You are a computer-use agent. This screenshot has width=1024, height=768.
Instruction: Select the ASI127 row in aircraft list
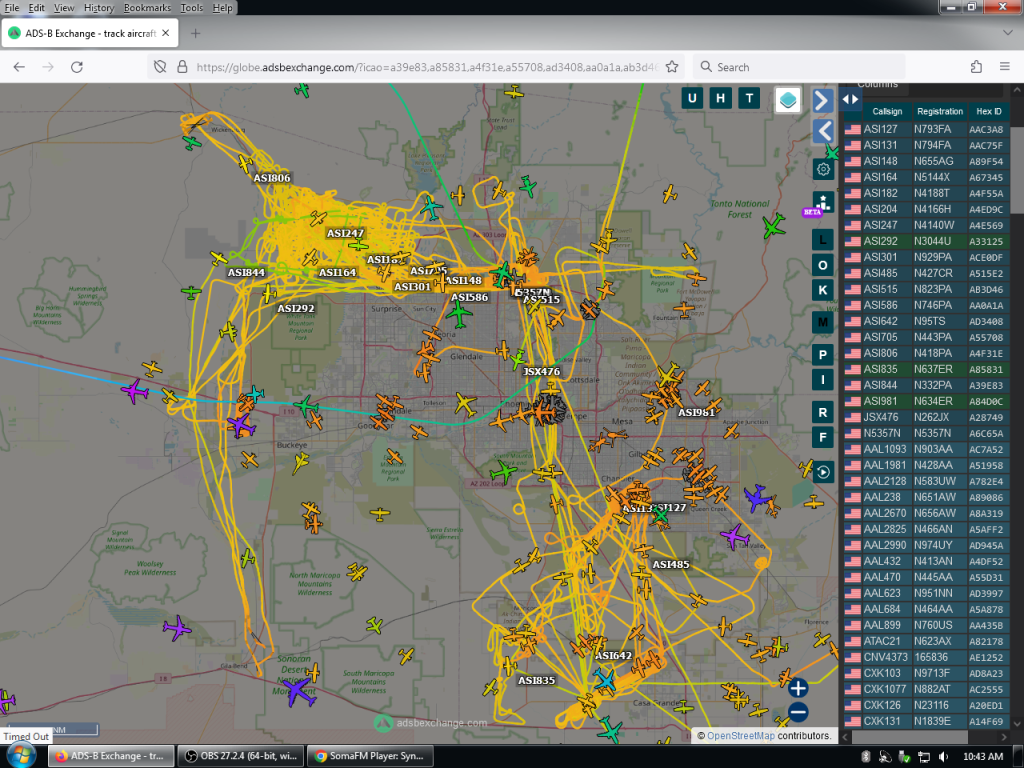(x=926, y=129)
